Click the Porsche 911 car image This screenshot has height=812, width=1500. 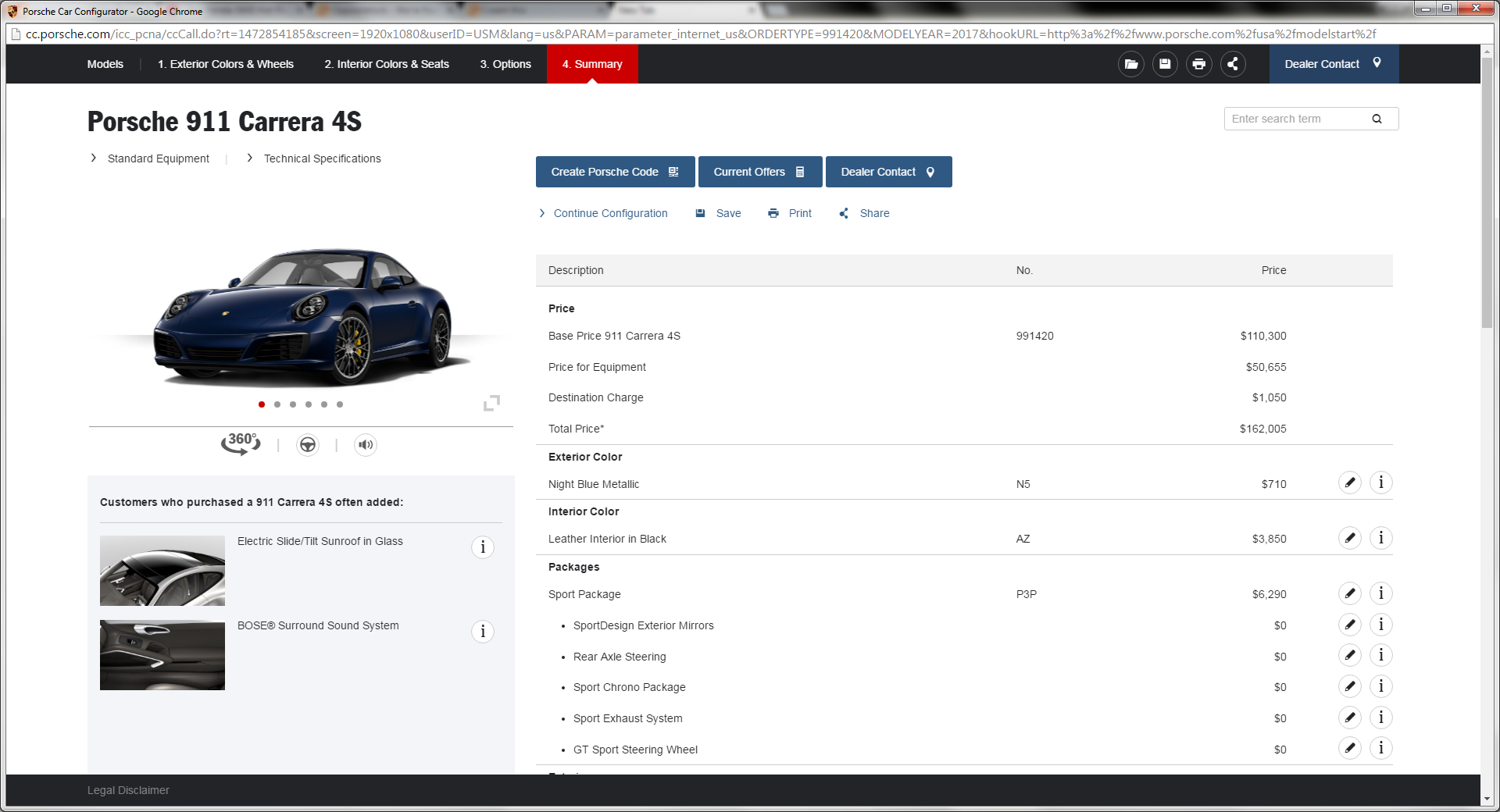point(303,316)
